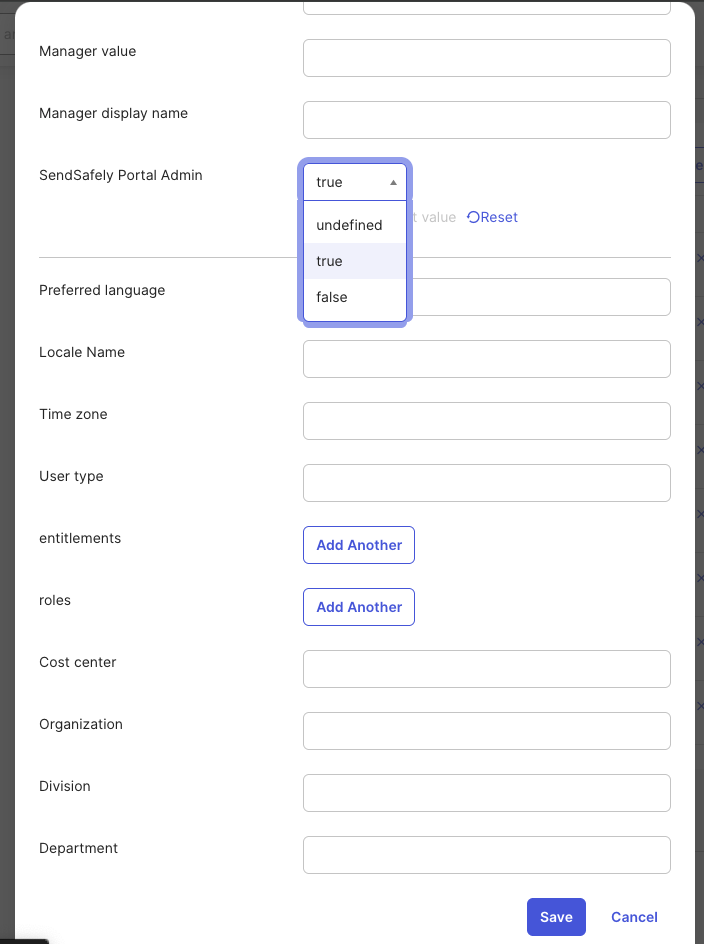The height and width of the screenshot is (944, 704).
Task: Focus the Department input field
Action: [x=487, y=855]
